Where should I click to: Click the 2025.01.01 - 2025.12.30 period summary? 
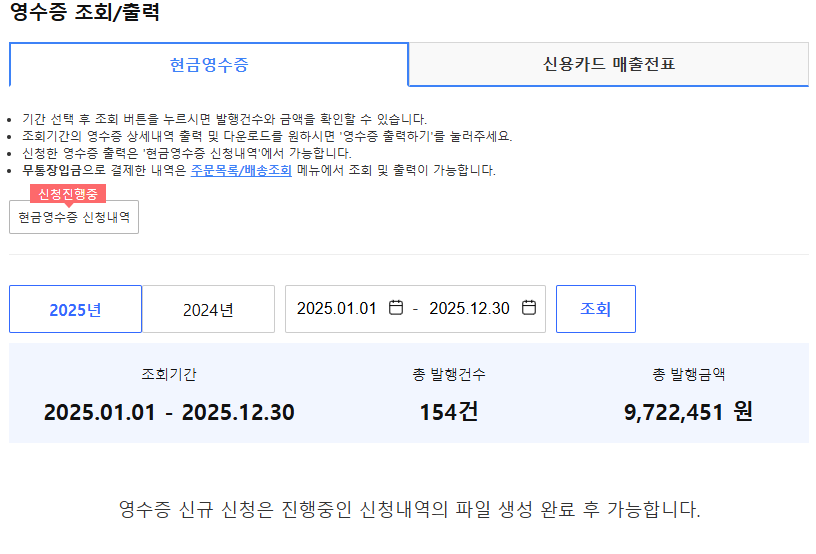(x=169, y=412)
